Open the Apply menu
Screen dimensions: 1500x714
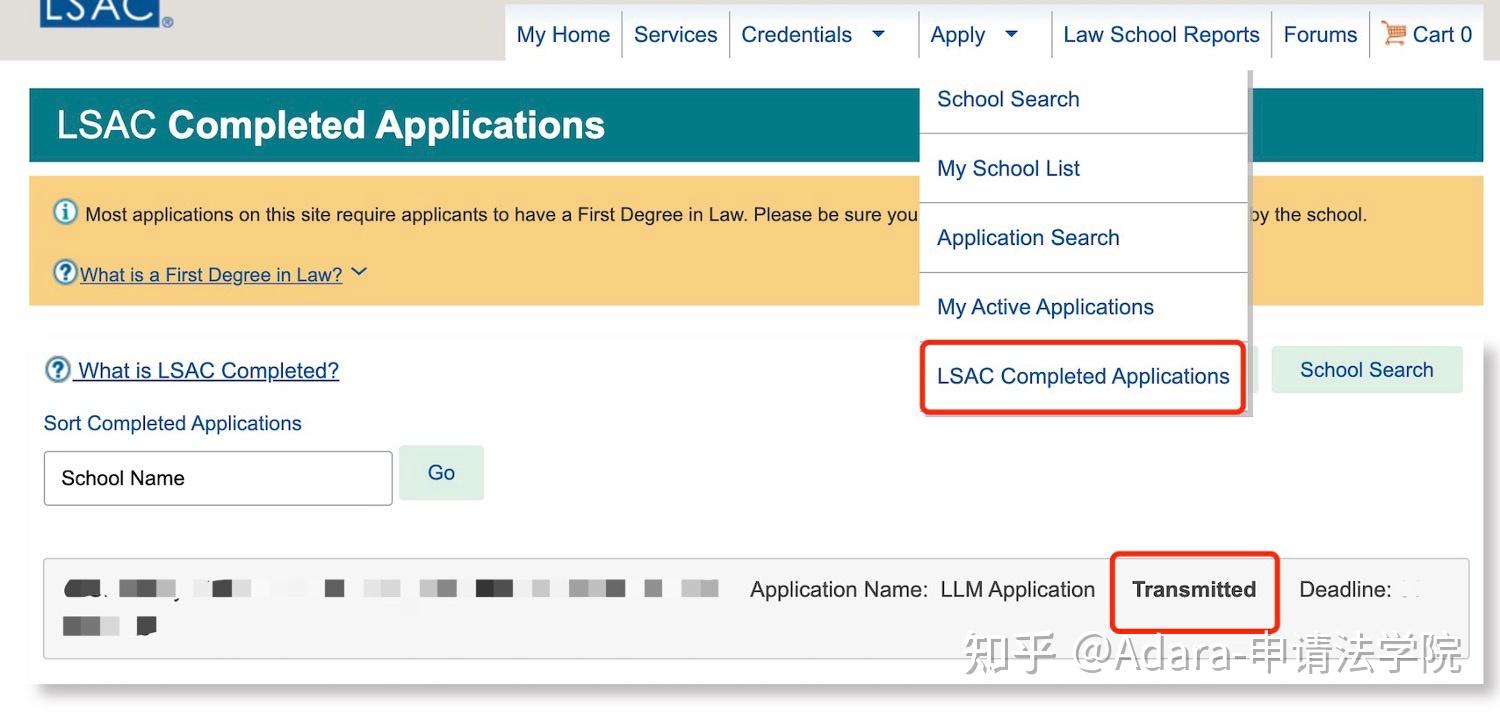pyautogui.click(x=957, y=35)
